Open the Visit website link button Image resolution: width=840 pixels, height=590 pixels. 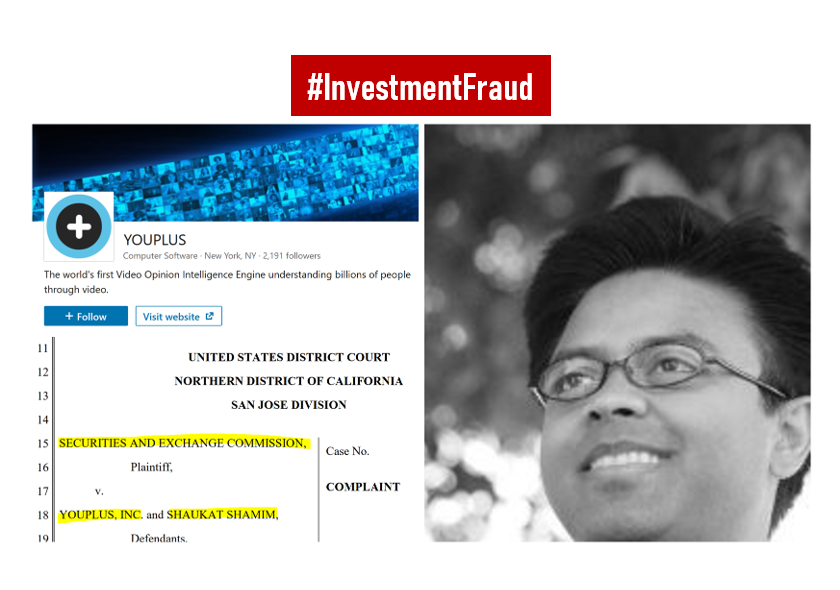point(178,316)
